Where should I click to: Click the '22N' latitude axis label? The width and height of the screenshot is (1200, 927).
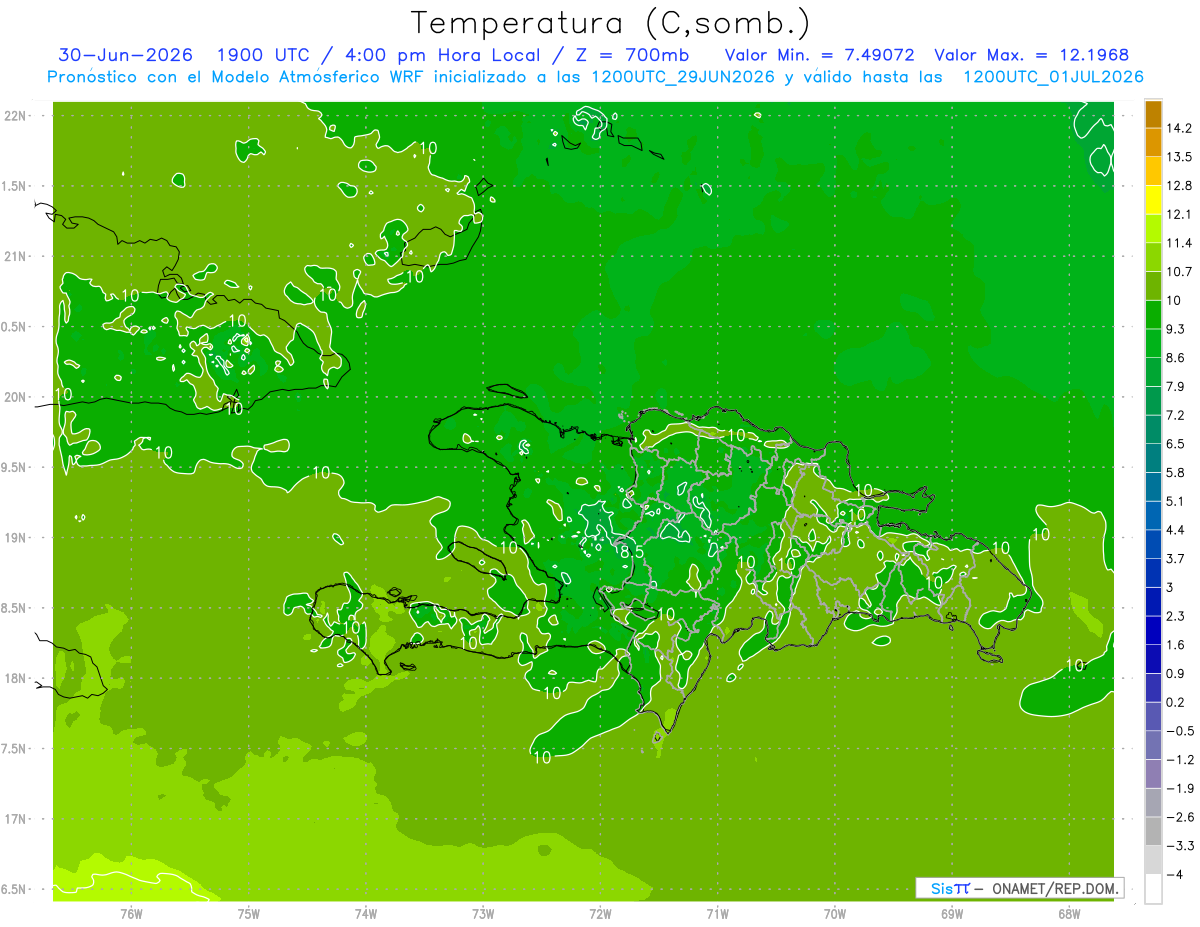coord(15,115)
